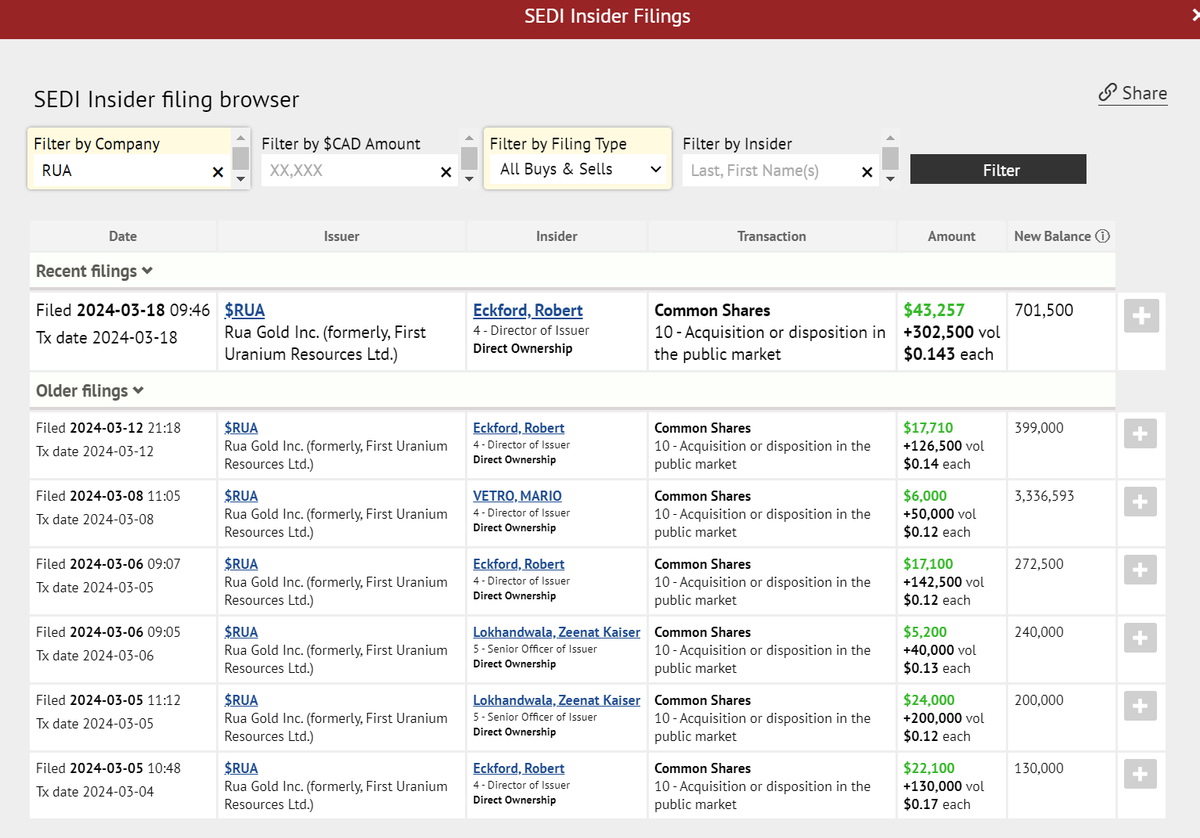The height and width of the screenshot is (838, 1200).
Task: Click the 3,336,593 balance value
Action: pos(1045,496)
